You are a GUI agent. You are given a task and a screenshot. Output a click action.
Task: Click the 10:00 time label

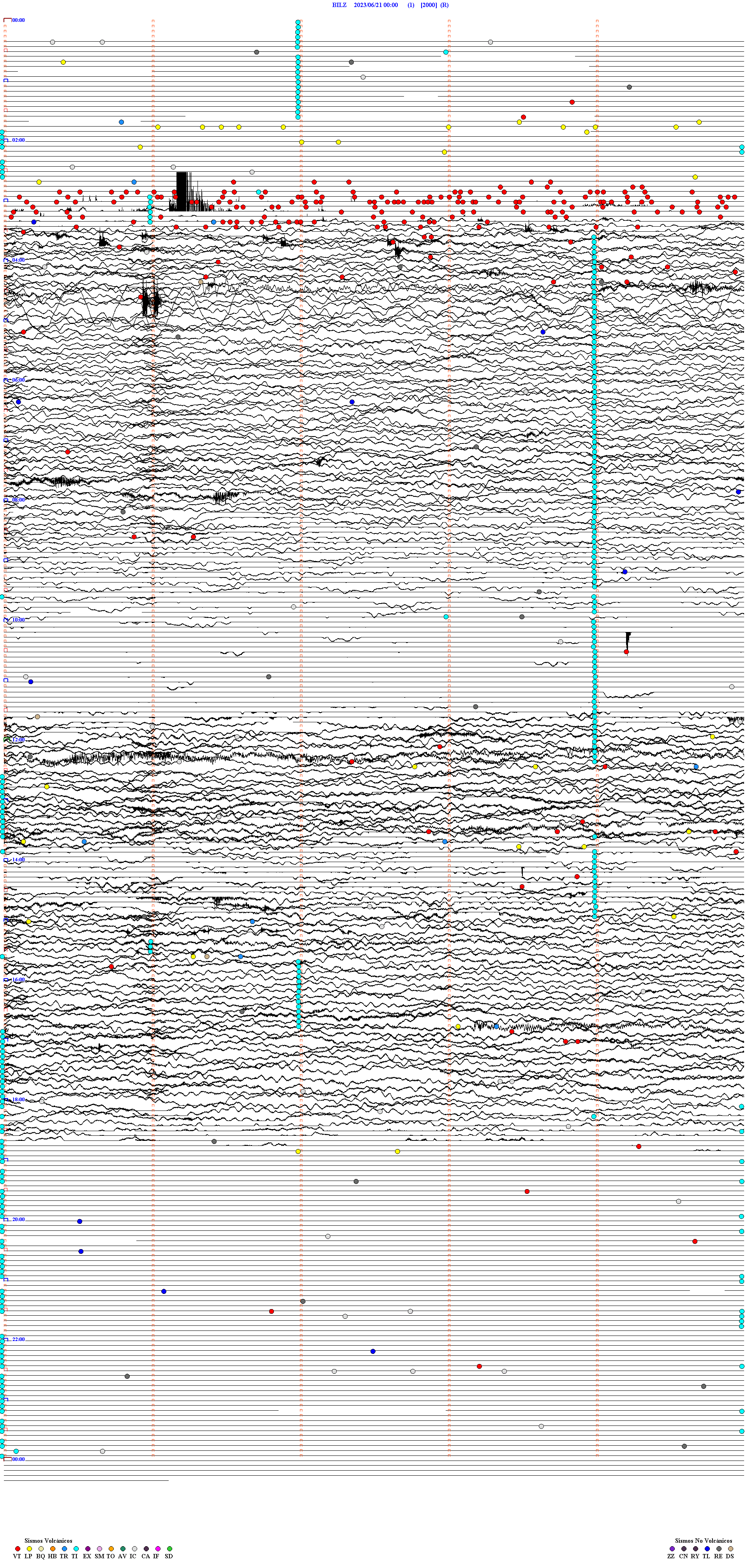pyautogui.click(x=18, y=619)
